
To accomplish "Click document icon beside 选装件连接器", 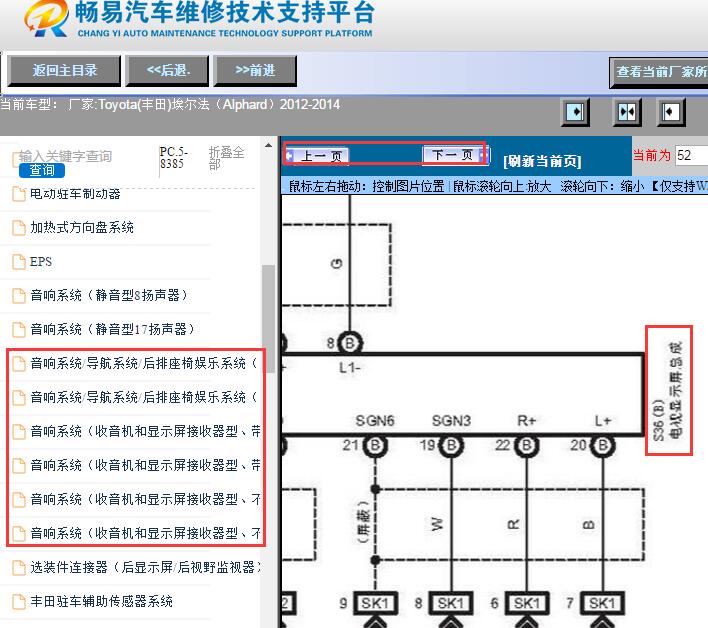I will point(19,568).
